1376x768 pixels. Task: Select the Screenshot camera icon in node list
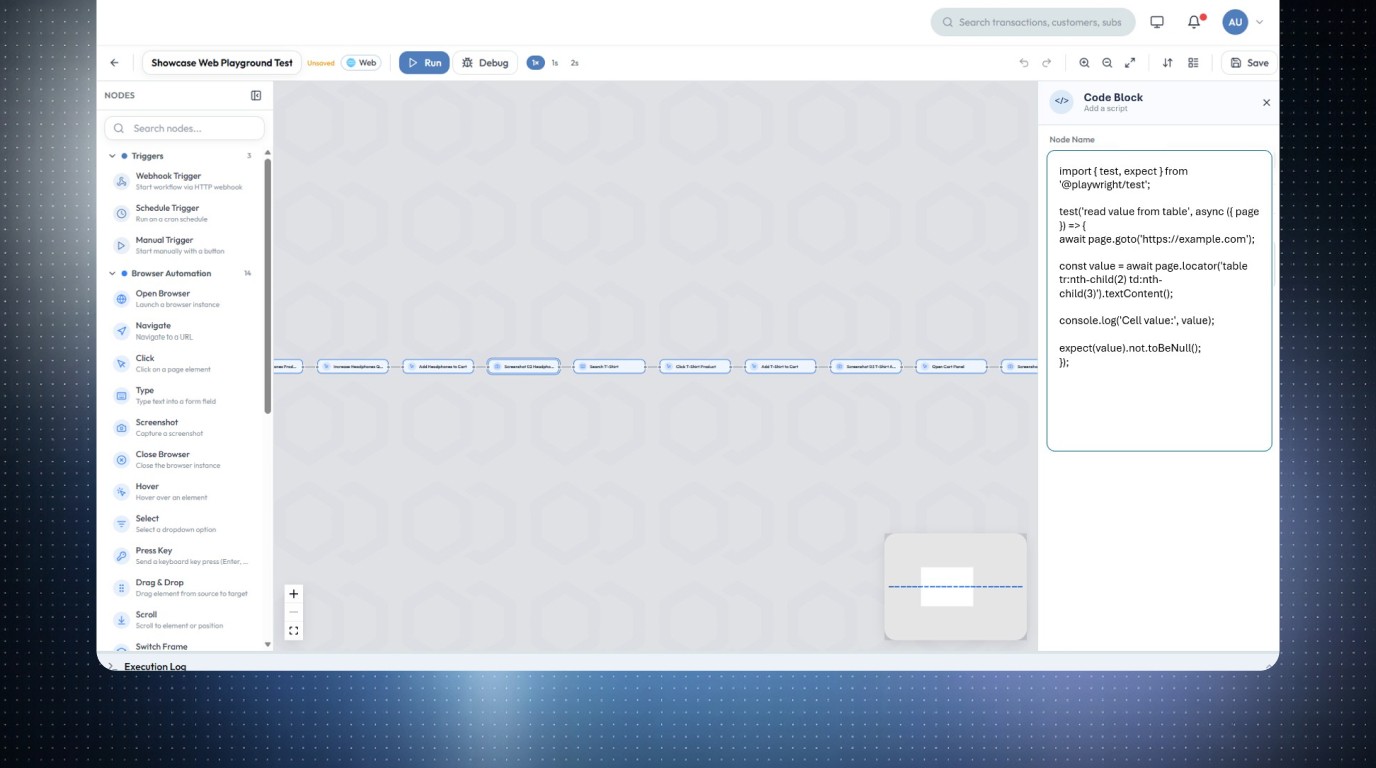tap(121, 428)
